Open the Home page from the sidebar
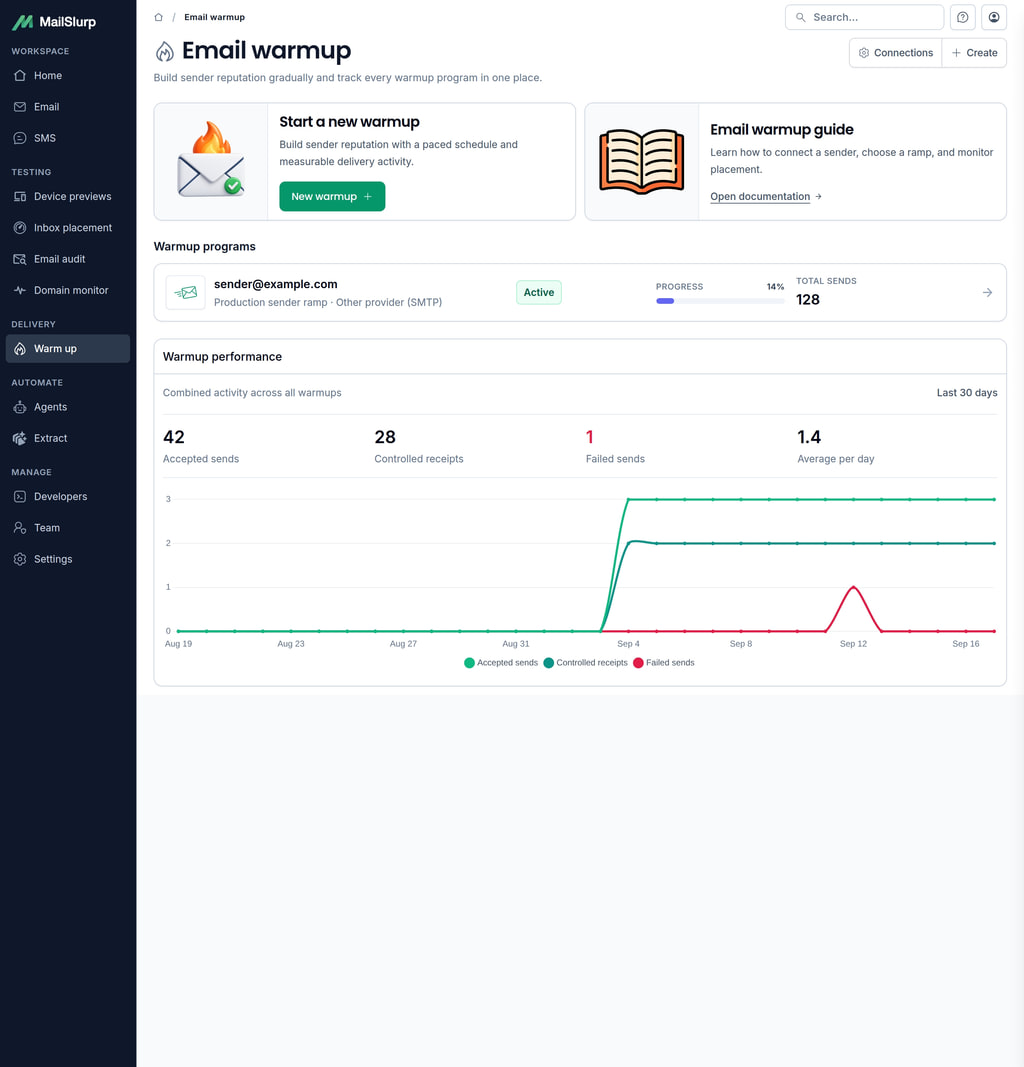The width and height of the screenshot is (1024, 1067). tap(67, 76)
